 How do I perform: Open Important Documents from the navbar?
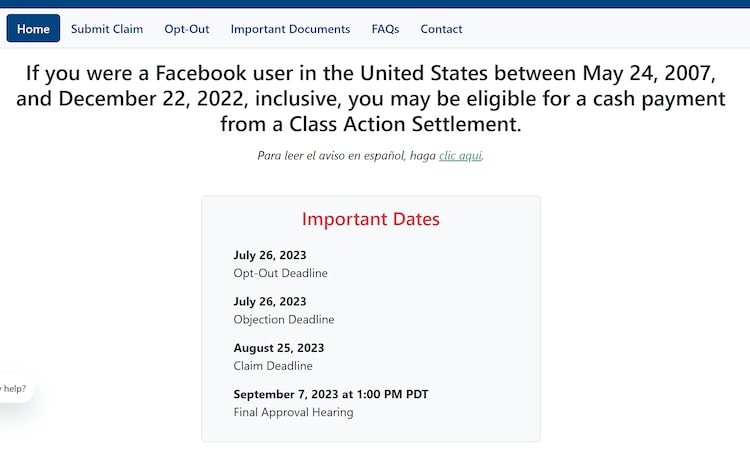pyautogui.click(x=290, y=29)
